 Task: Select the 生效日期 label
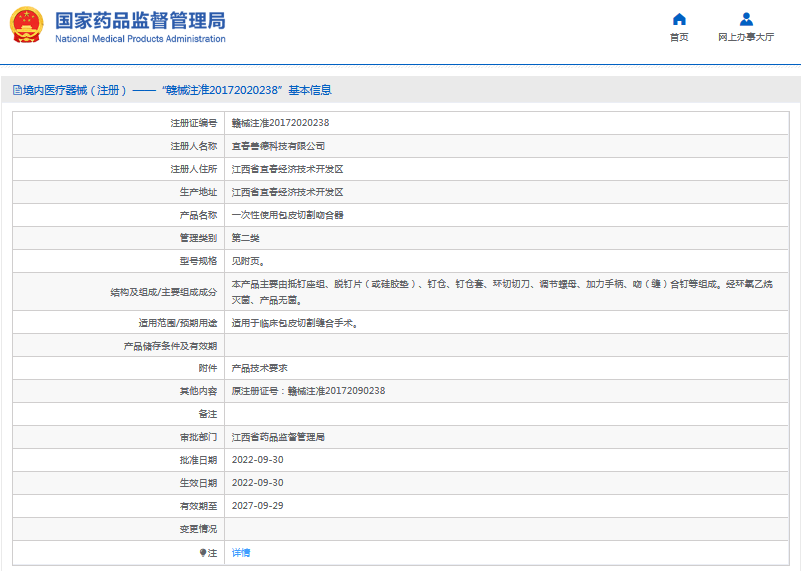198,483
